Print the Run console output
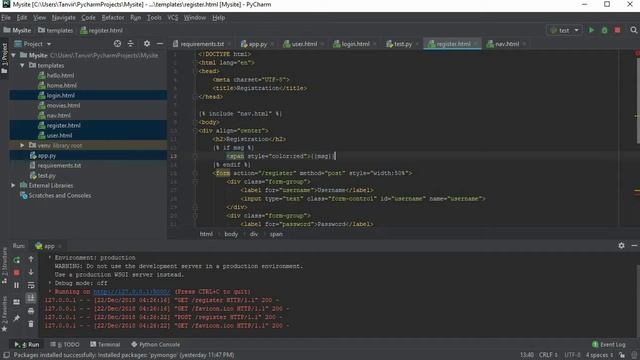Viewport: 640px width, 360px height. (31, 311)
